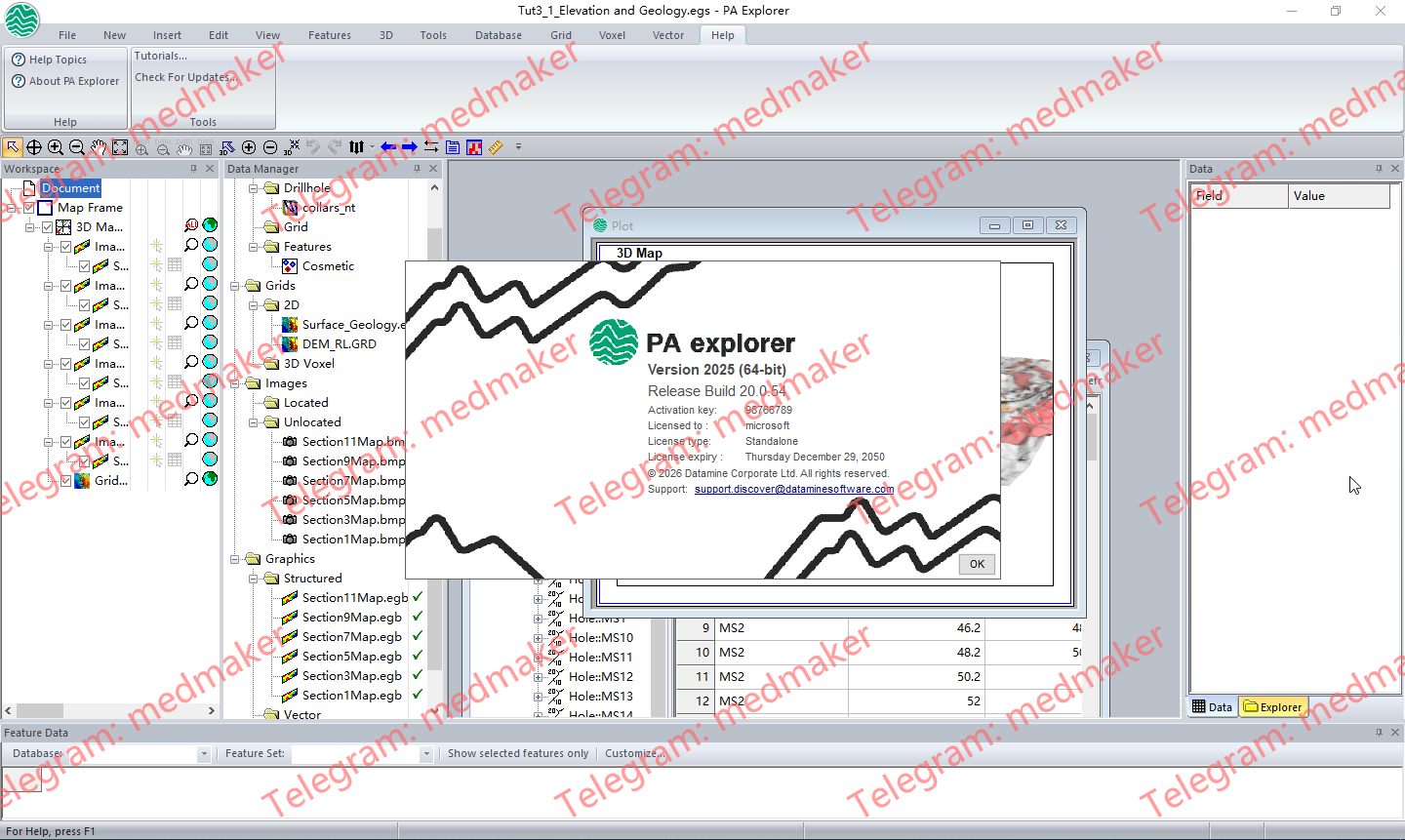This screenshot has width=1405, height=840.
Task: Collapse the 2D folder node
Action: [254, 305]
